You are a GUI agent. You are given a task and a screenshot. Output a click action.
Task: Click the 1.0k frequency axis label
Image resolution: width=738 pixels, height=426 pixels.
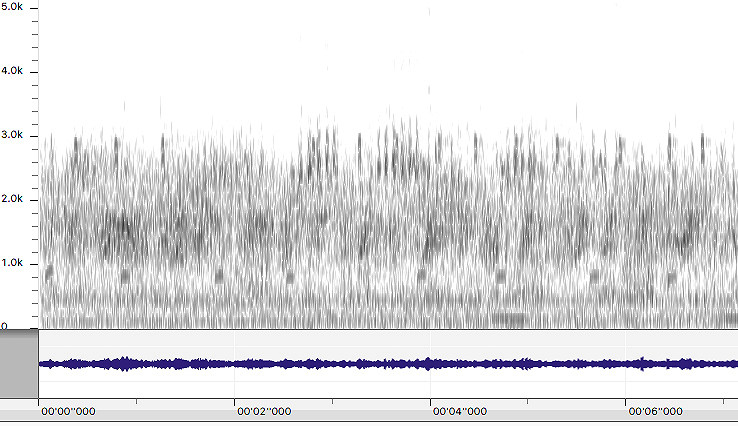[x=17, y=263]
